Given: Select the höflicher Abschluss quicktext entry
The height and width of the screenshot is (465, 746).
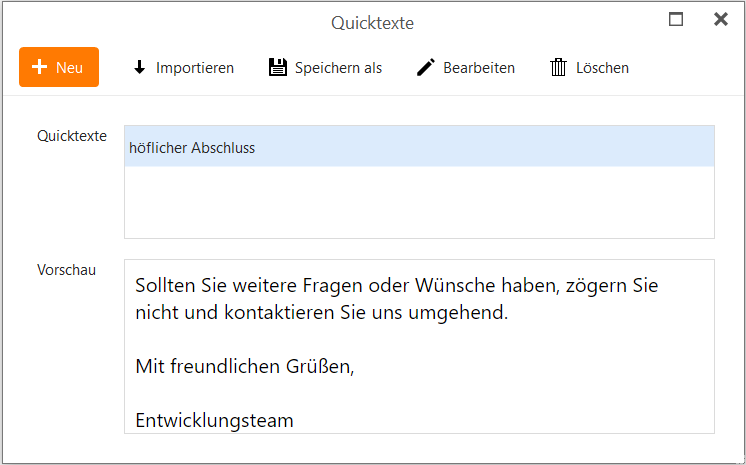Looking at the screenshot, I should coord(419,147).
